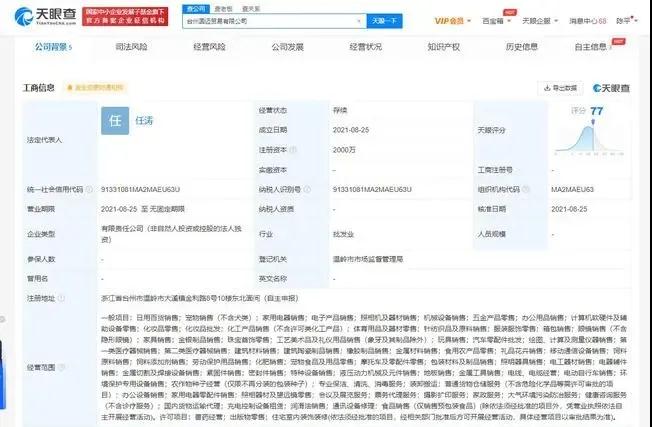This screenshot has height=427, width=652.
Task: Switch to the 司法风险 tab
Action: (x=131, y=47)
